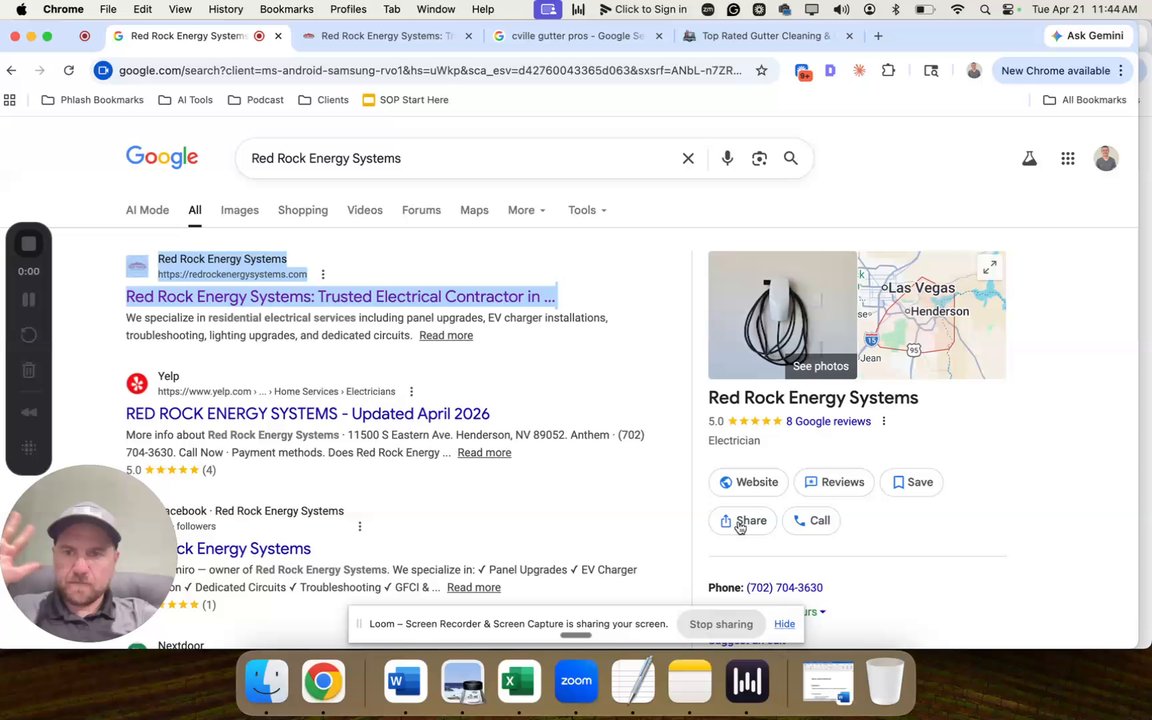The image size is (1152, 720).
Task: Bookmark this page with the star icon
Action: click(762, 71)
